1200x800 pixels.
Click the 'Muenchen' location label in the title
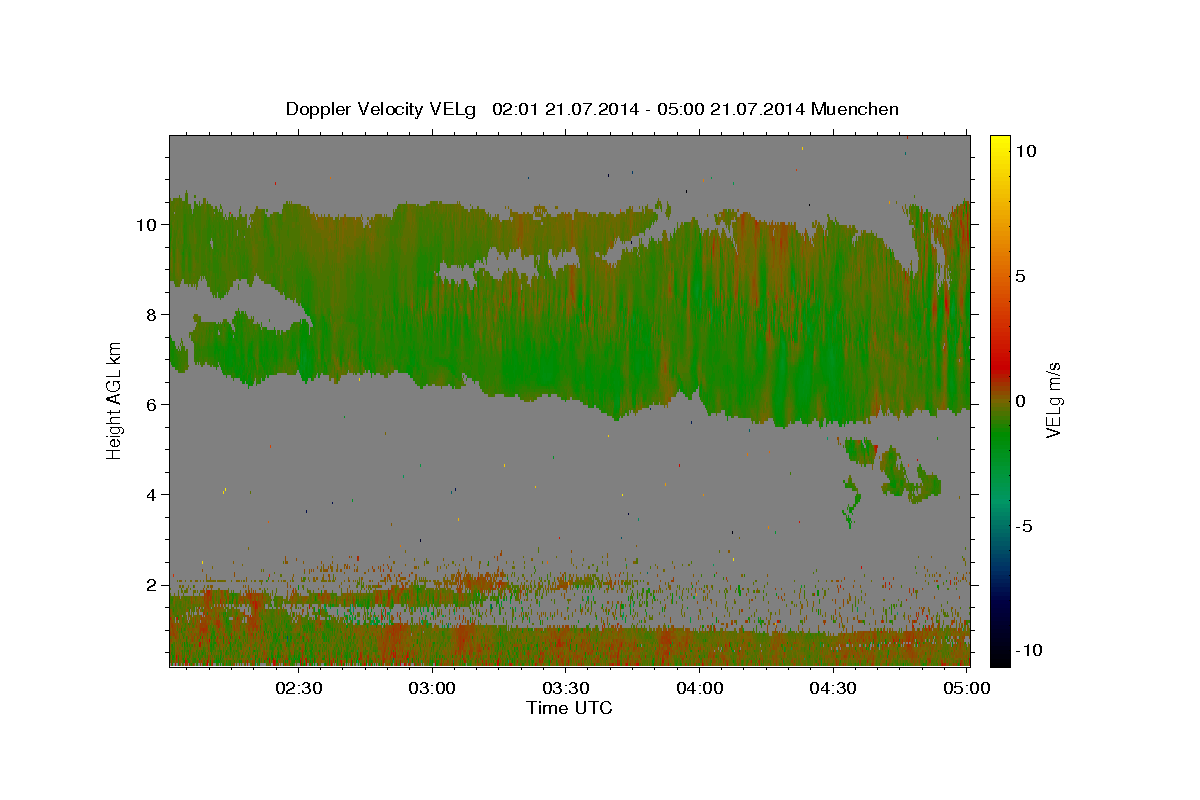(855, 109)
